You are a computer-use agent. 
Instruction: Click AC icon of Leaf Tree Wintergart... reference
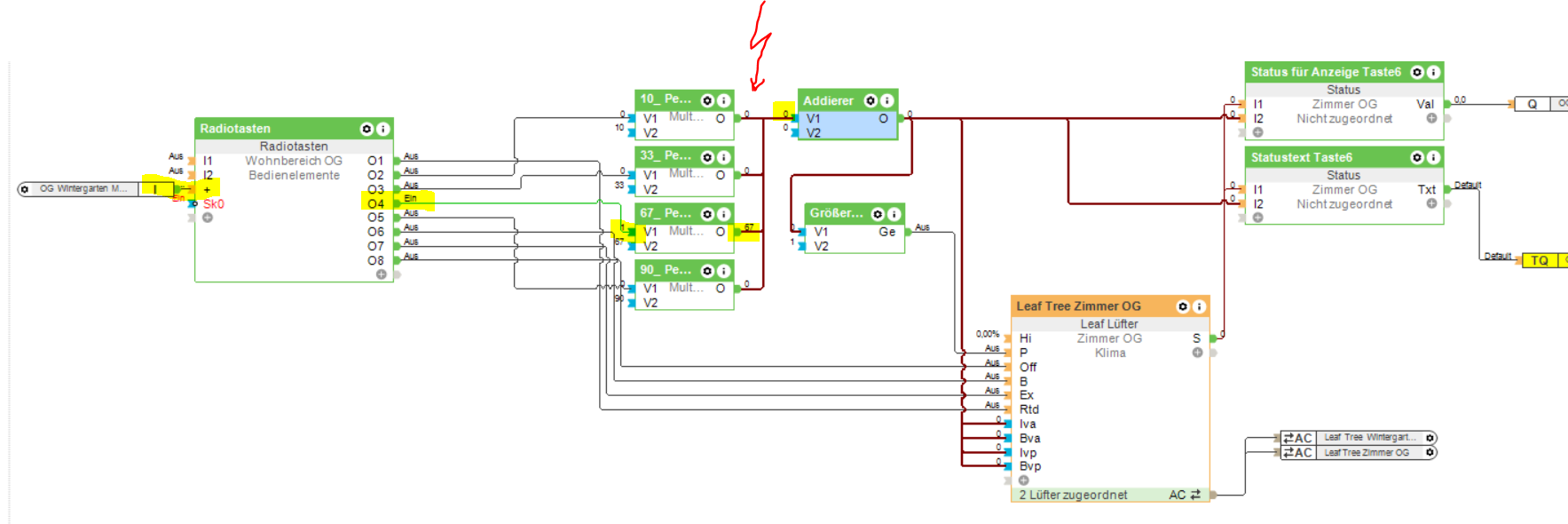[x=1297, y=438]
